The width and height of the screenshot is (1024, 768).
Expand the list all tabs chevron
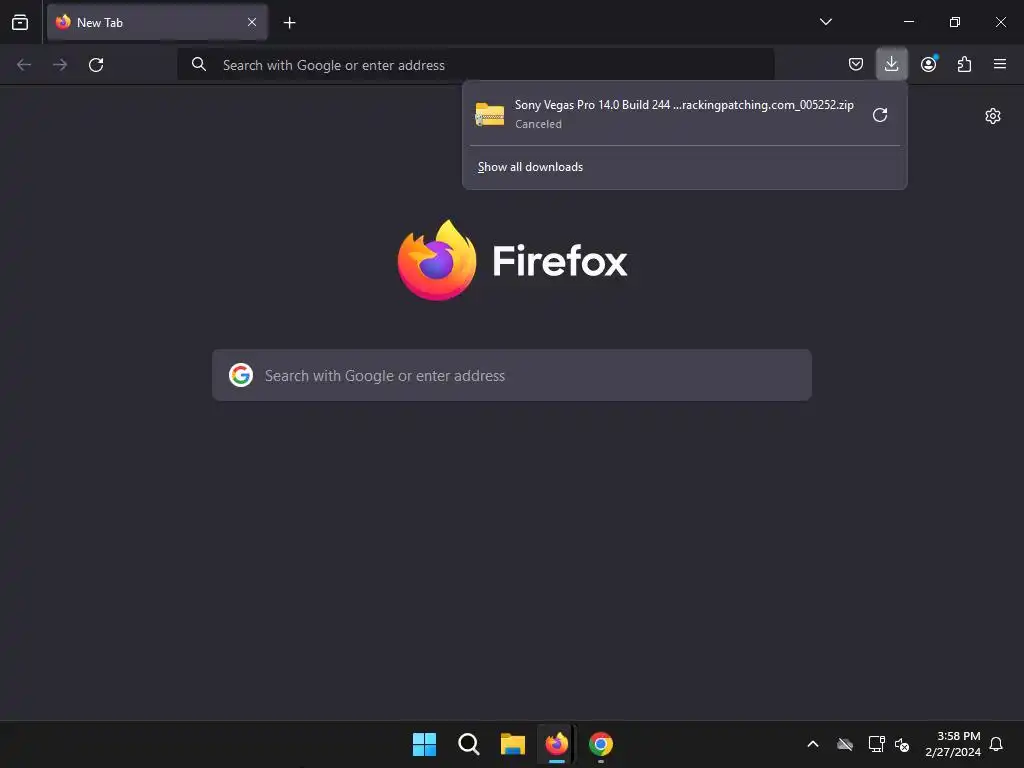825,22
